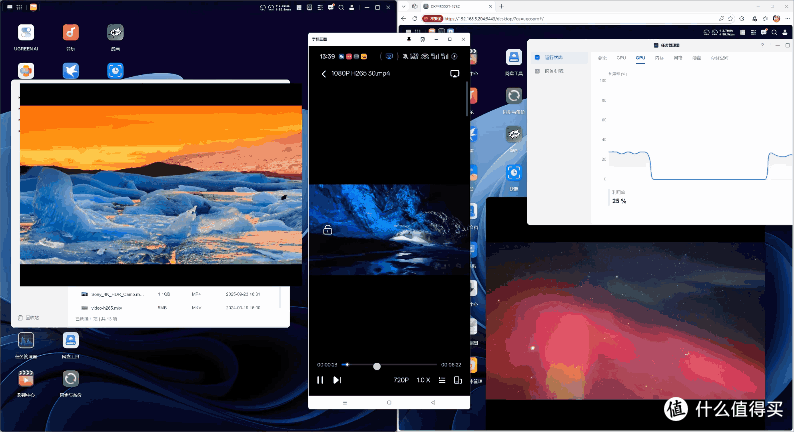Tap the Android back triangle in phone mirror

click(433, 403)
